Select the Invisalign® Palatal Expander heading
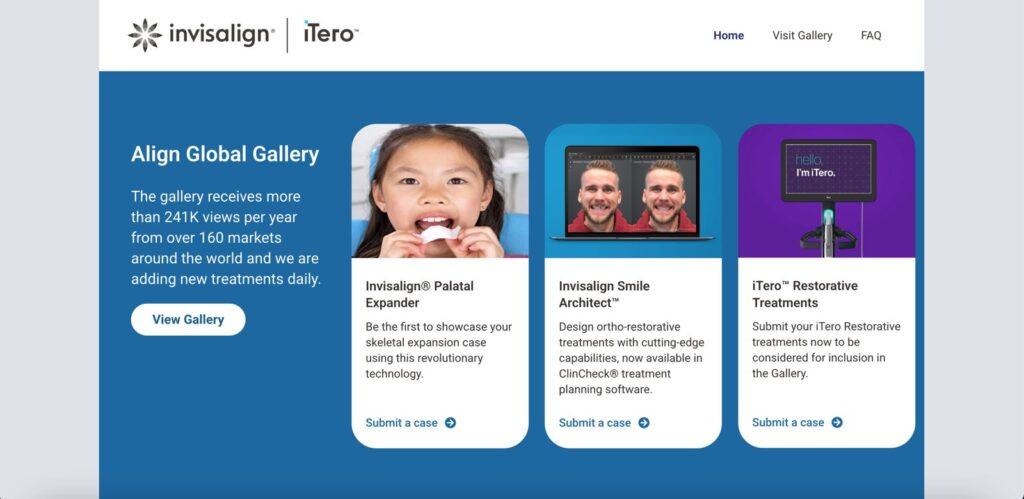Viewport: 1024px width, 499px height. (x=420, y=294)
